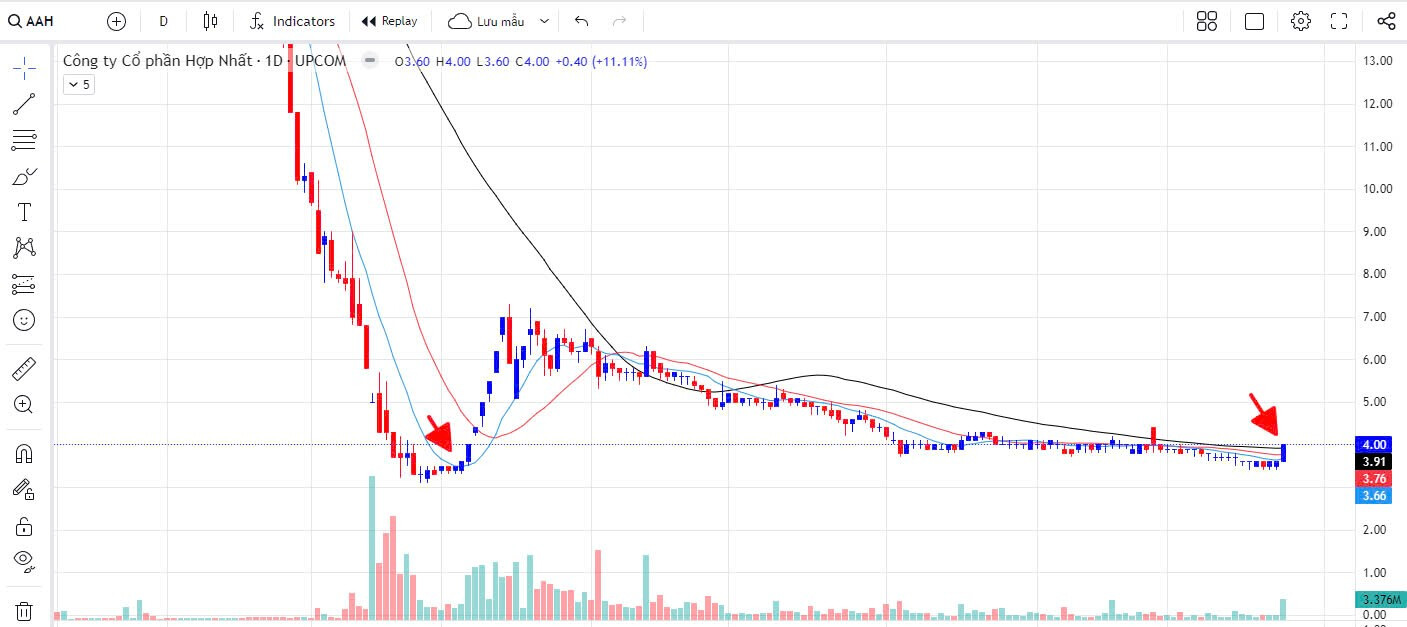The image size is (1407, 627).
Task: Click the 13.00 price axis label
Action: (1377, 61)
